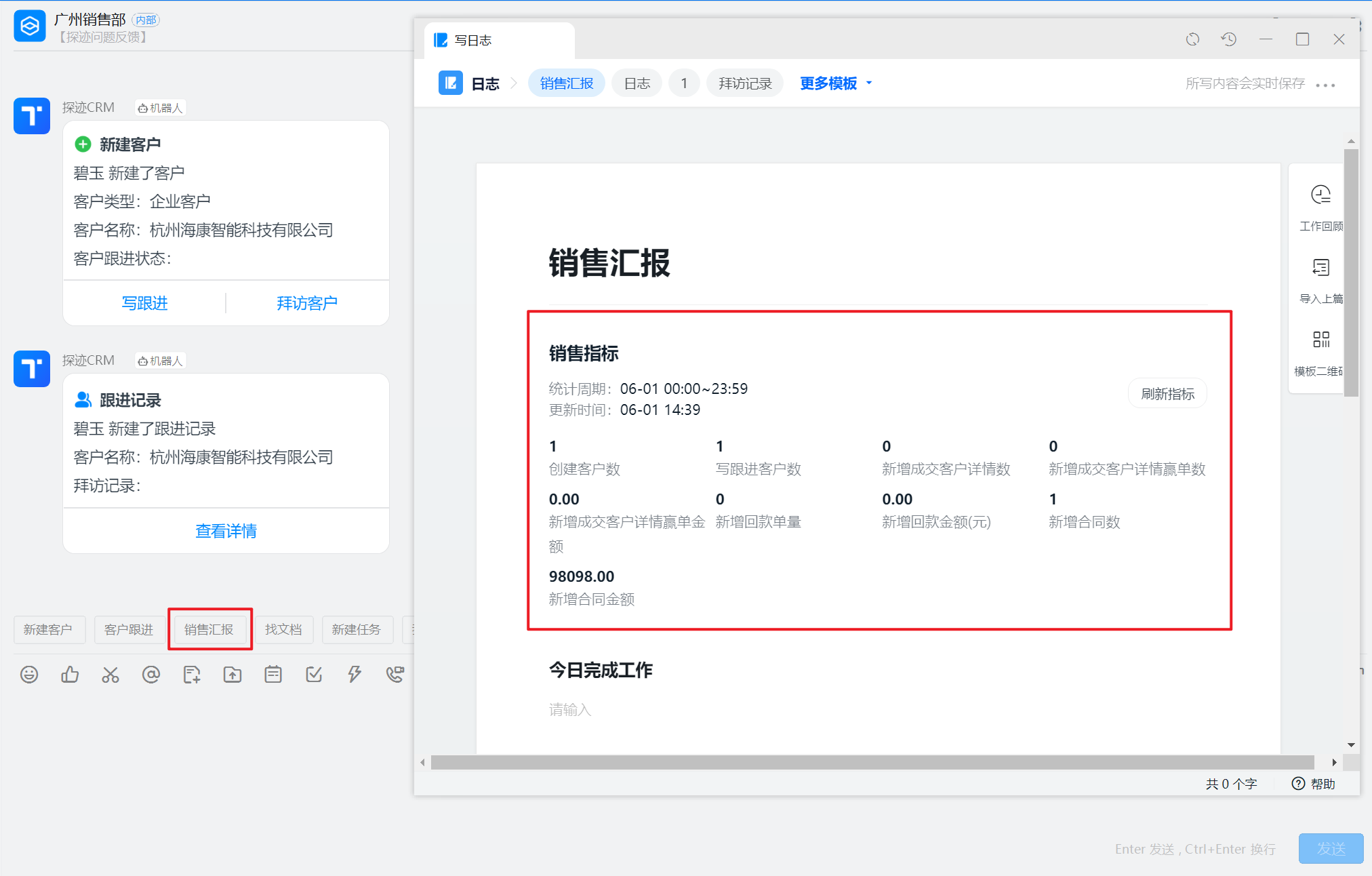Click the horizontal scrollbar of the document
The height and width of the screenshot is (876, 1372).
tap(872, 762)
